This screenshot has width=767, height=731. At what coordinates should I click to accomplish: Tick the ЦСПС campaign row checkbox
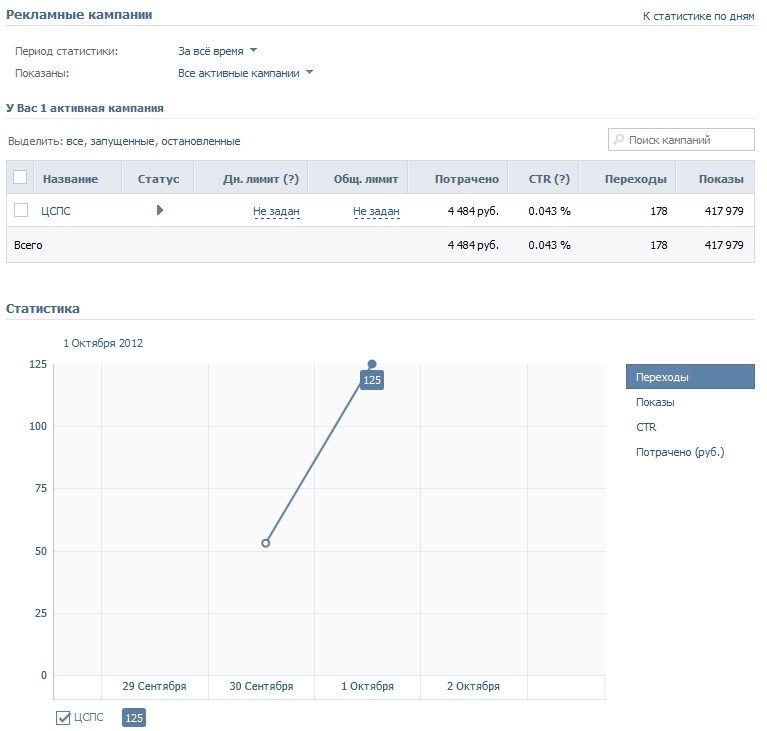click(x=21, y=210)
